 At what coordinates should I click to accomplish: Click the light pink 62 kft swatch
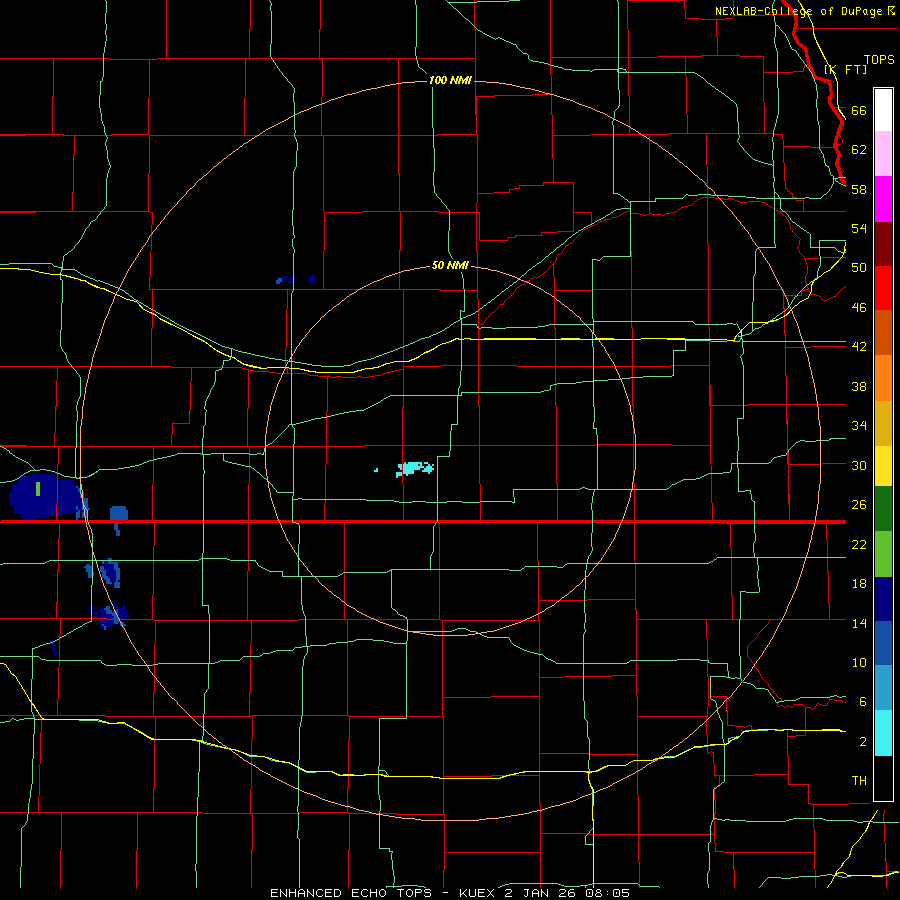click(x=883, y=153)
